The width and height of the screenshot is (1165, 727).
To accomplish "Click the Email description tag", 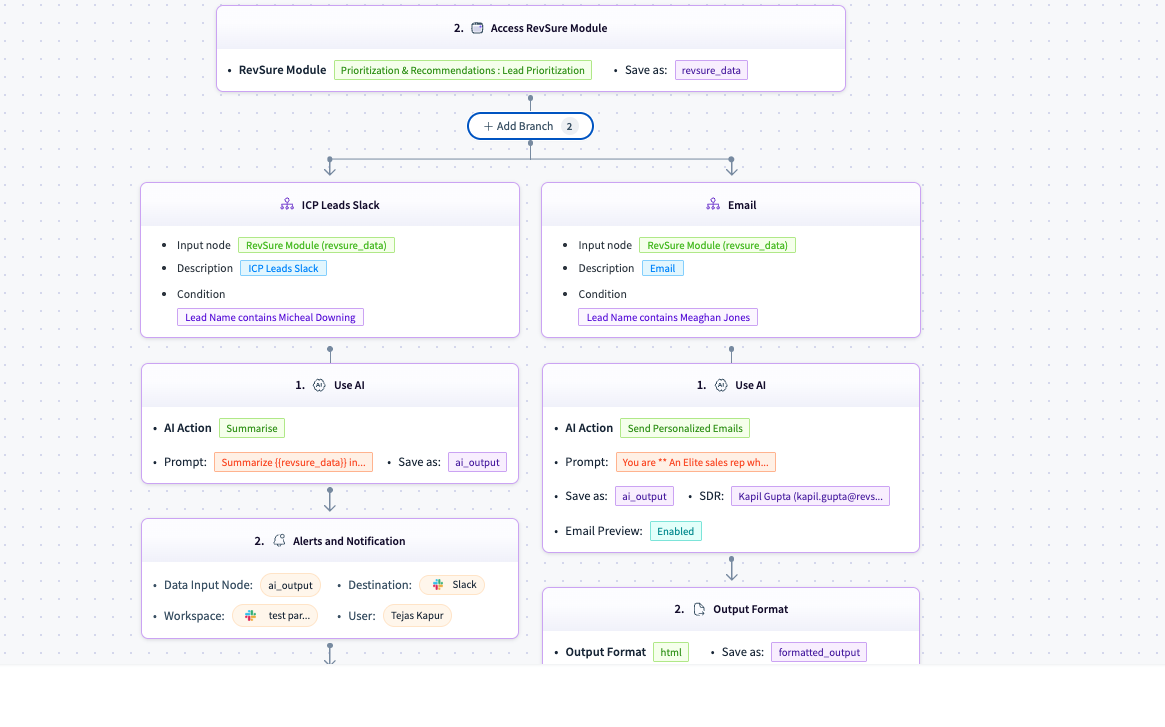I will [x=663, y=268].
